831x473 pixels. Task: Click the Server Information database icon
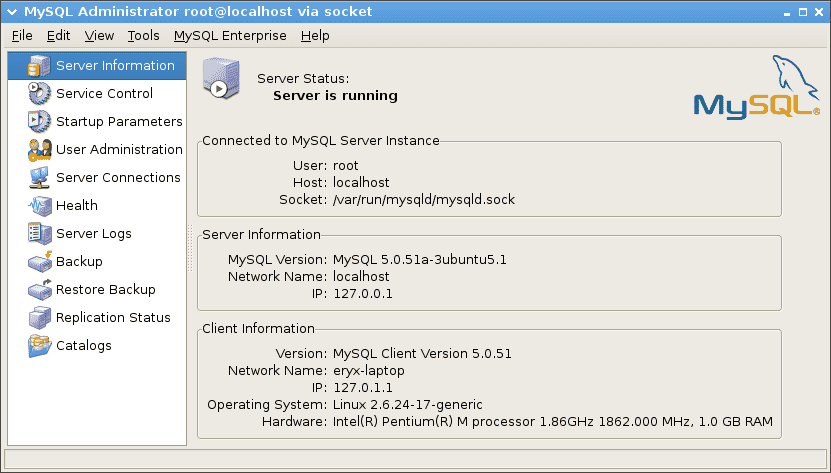click(39, 66)
